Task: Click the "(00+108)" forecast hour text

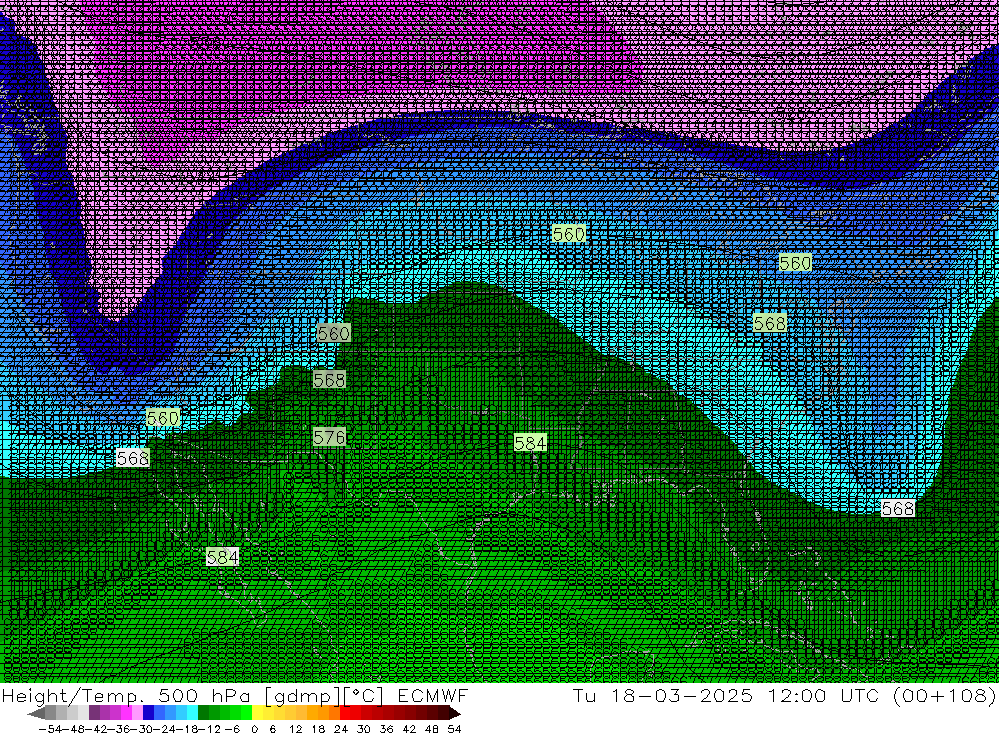Action: pyautogui.click(x=945, y=696)
